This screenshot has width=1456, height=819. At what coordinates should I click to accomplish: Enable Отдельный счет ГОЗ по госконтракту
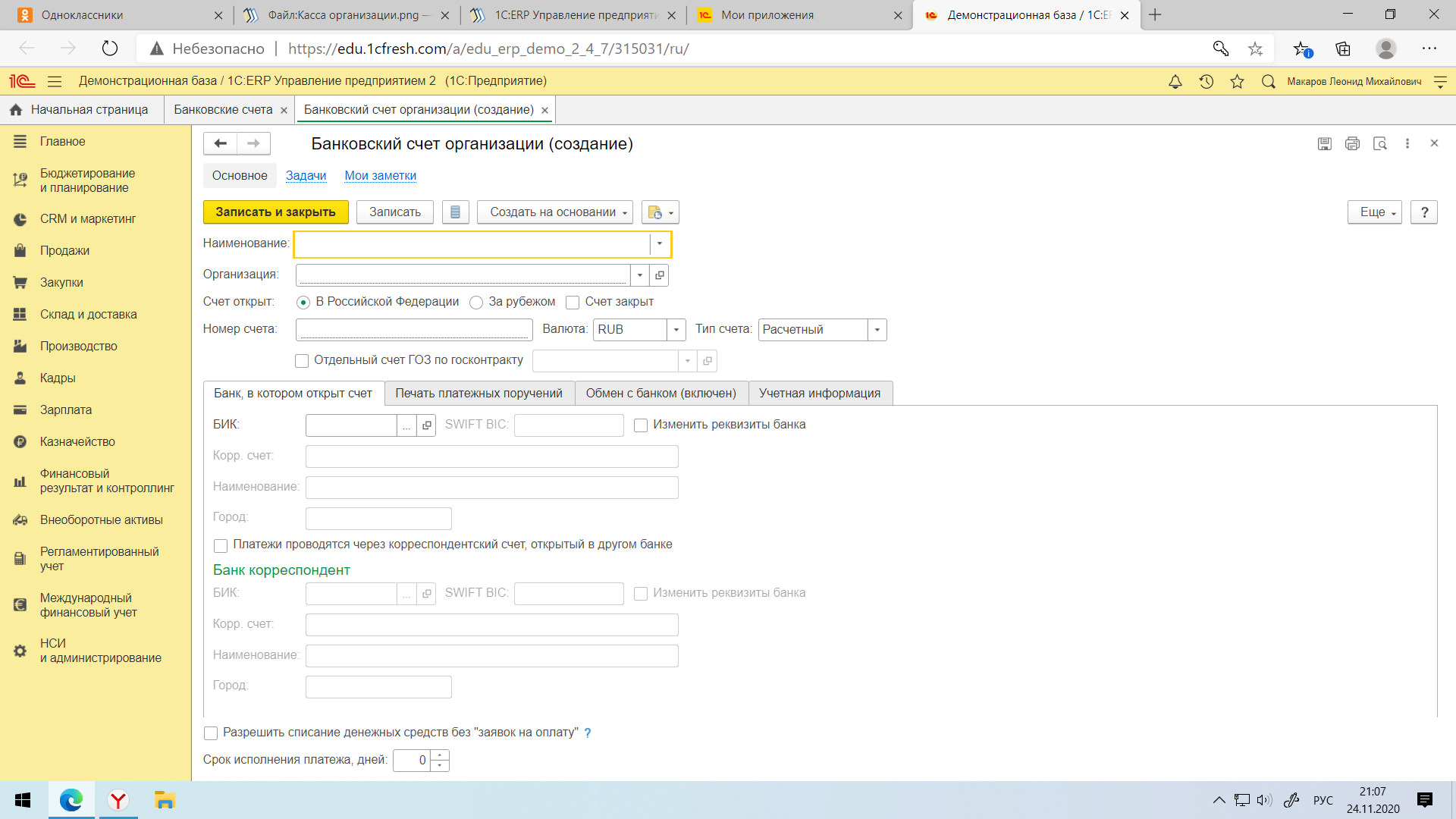pos(302,361)
